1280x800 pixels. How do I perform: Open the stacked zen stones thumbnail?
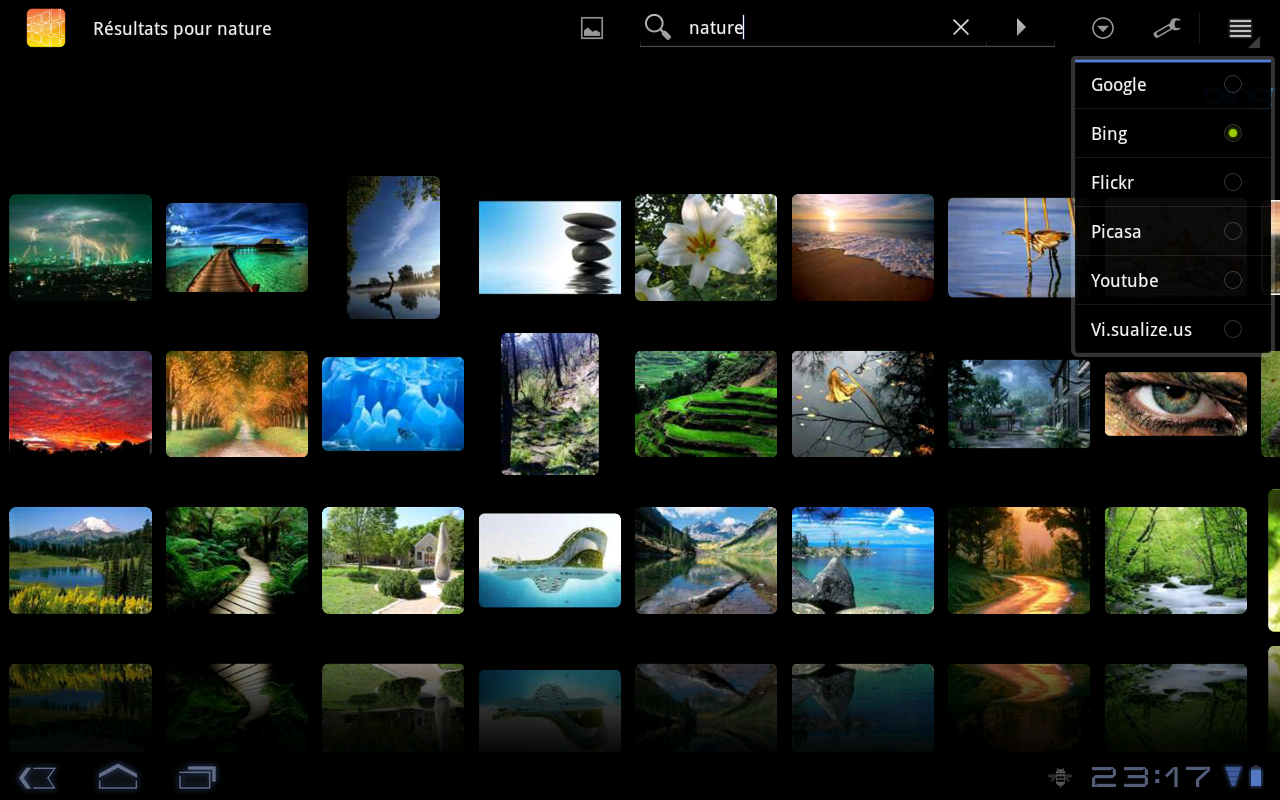coord(550,247)
